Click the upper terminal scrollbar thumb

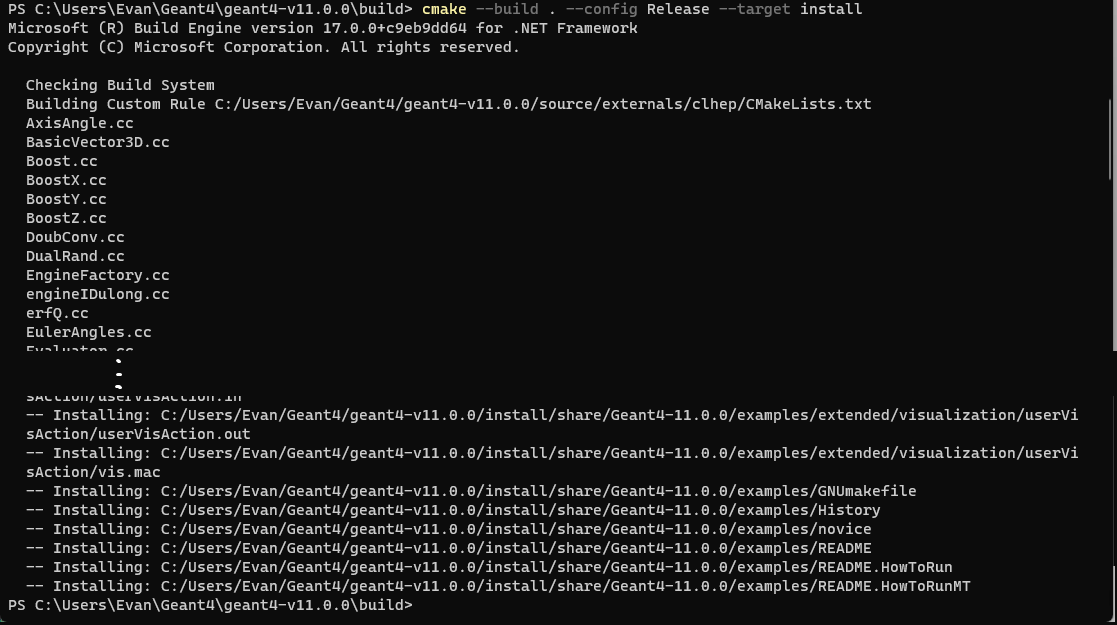coord(1112,125)
